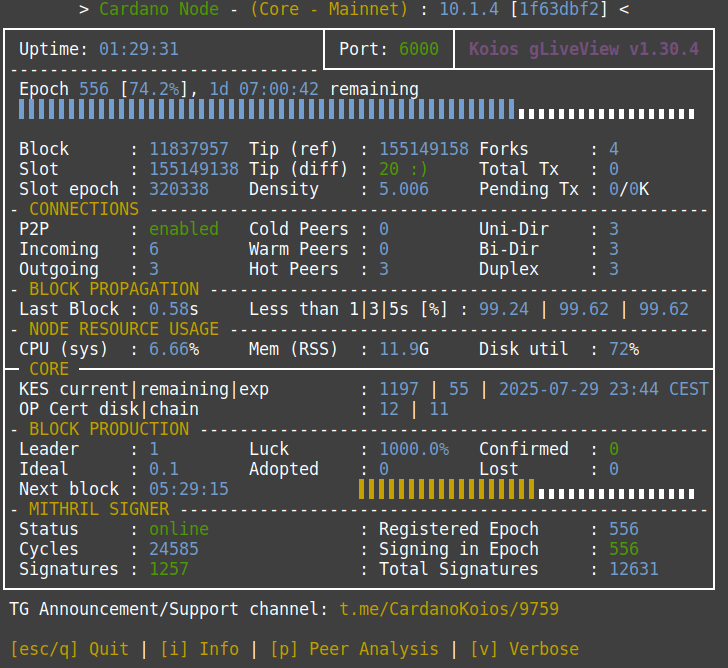Click the Mithril Status online value
728x668 pixels.
pyautogui.click(x=179, y=529)
